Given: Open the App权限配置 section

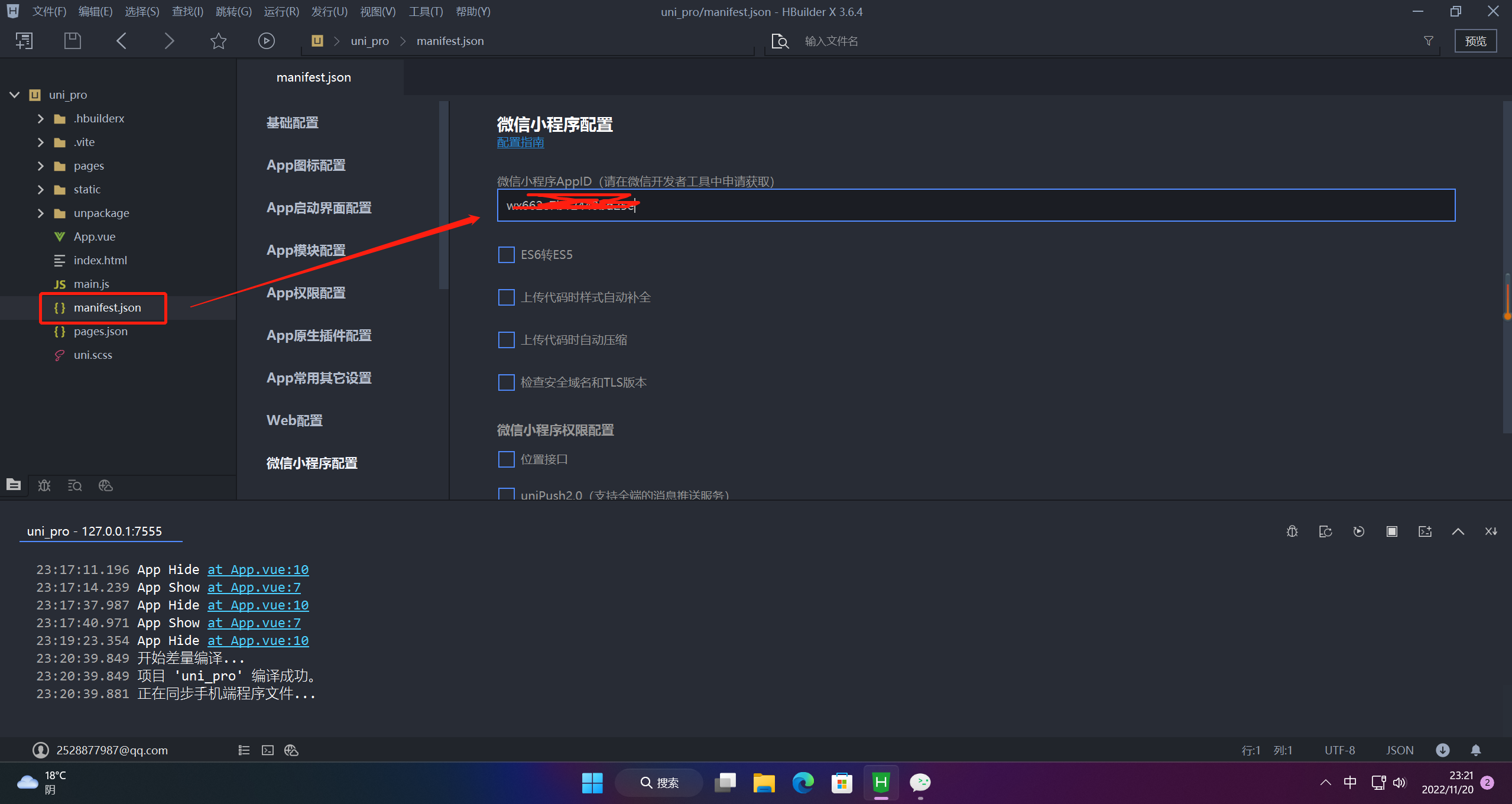Looking at the screenshot, I should click(306, 293).
